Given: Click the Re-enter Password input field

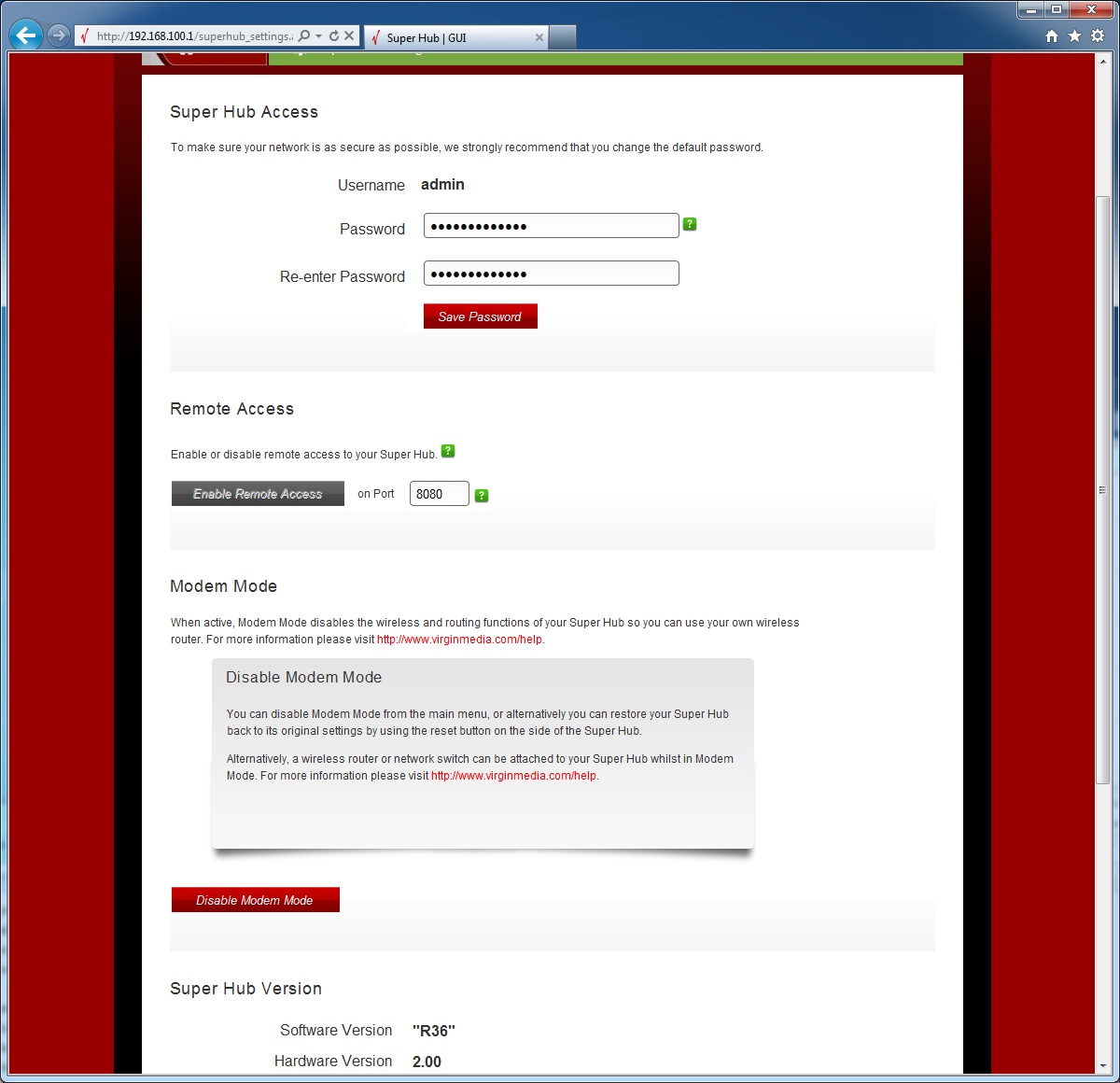Looking at the screenshot, I should 552,274.
